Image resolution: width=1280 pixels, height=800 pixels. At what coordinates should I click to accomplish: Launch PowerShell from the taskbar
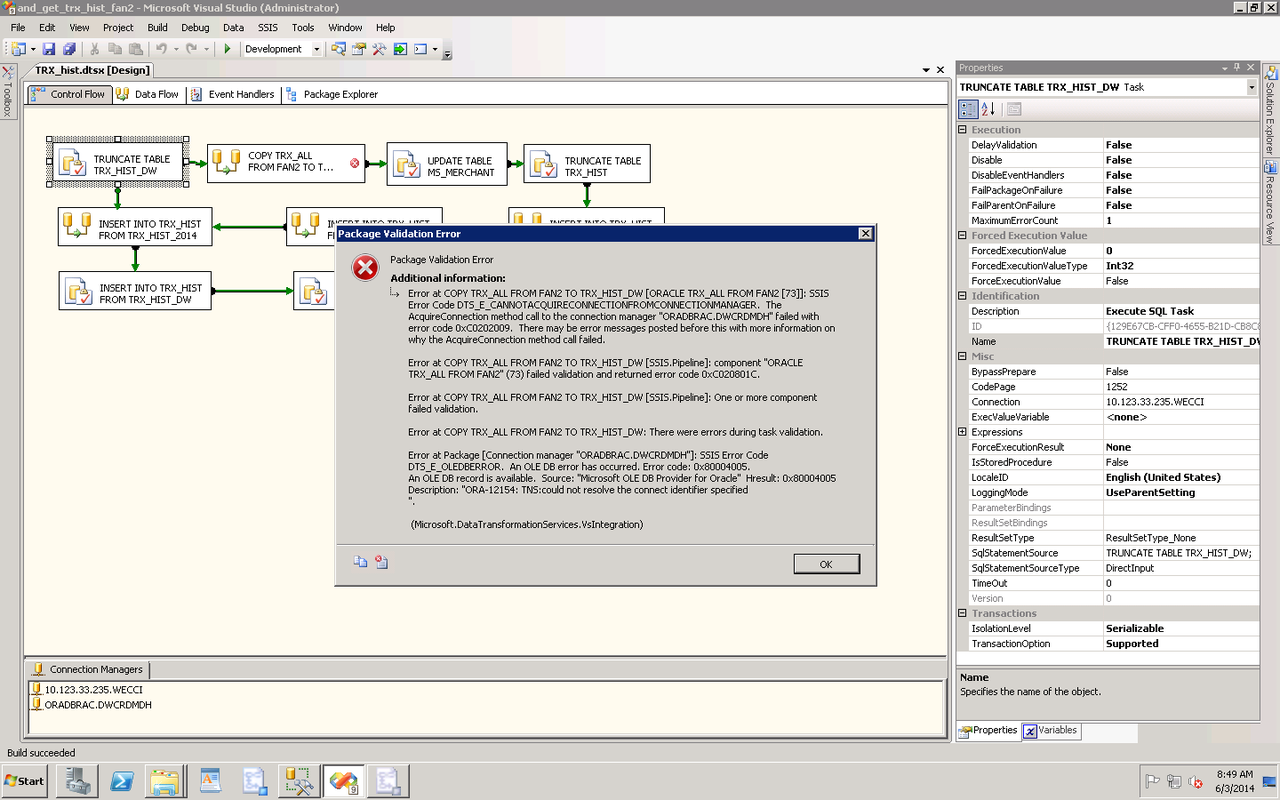click(x=122, y=780)
